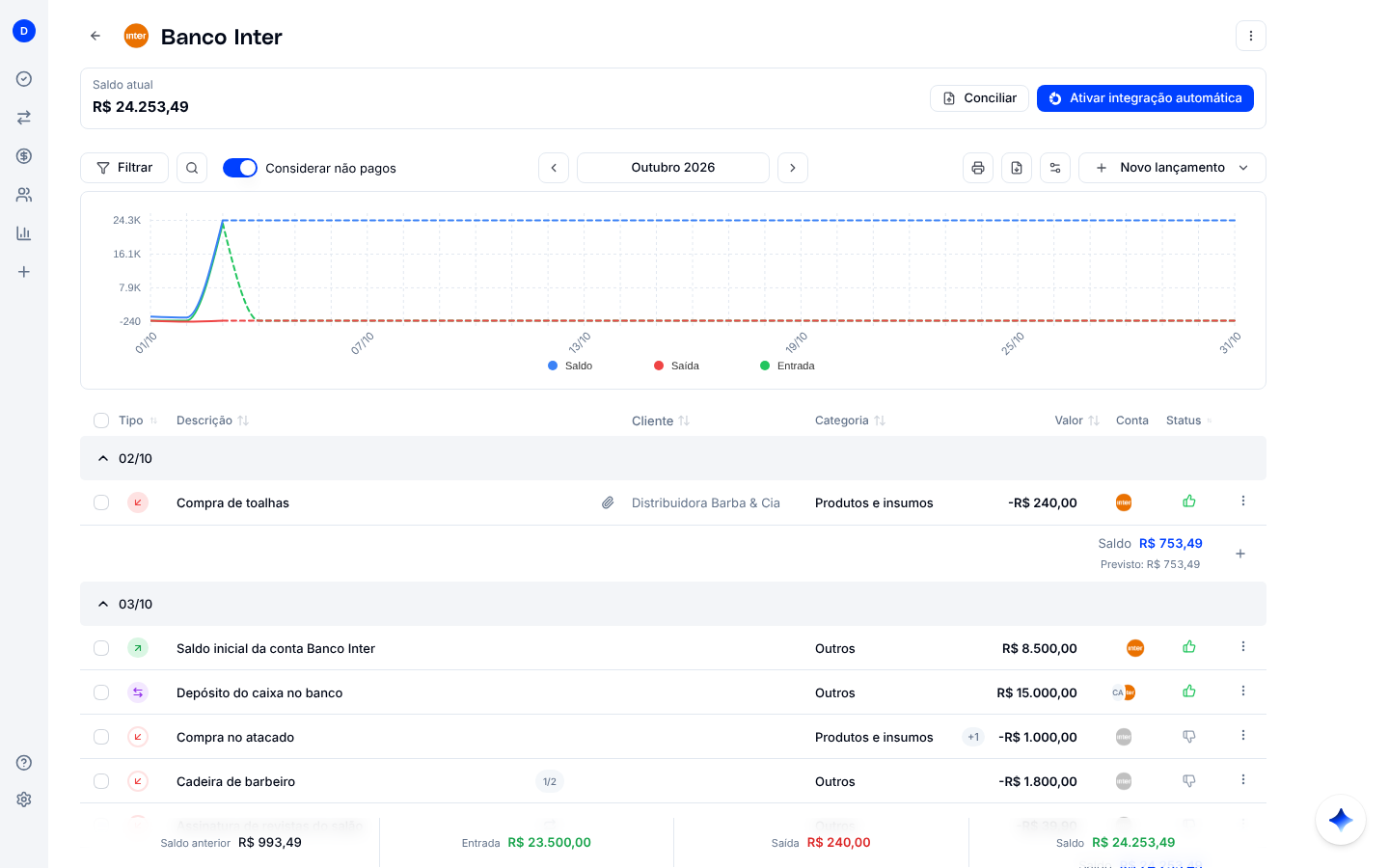Open the Novo lançamento dropdown
1389x868 pixels.
1172,168
